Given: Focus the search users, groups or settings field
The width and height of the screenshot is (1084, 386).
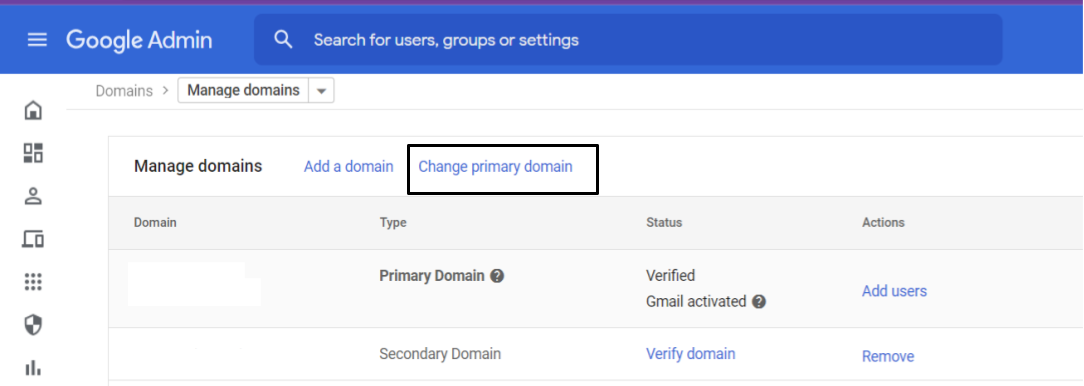Looking at the screenshot, I should 628,39.
